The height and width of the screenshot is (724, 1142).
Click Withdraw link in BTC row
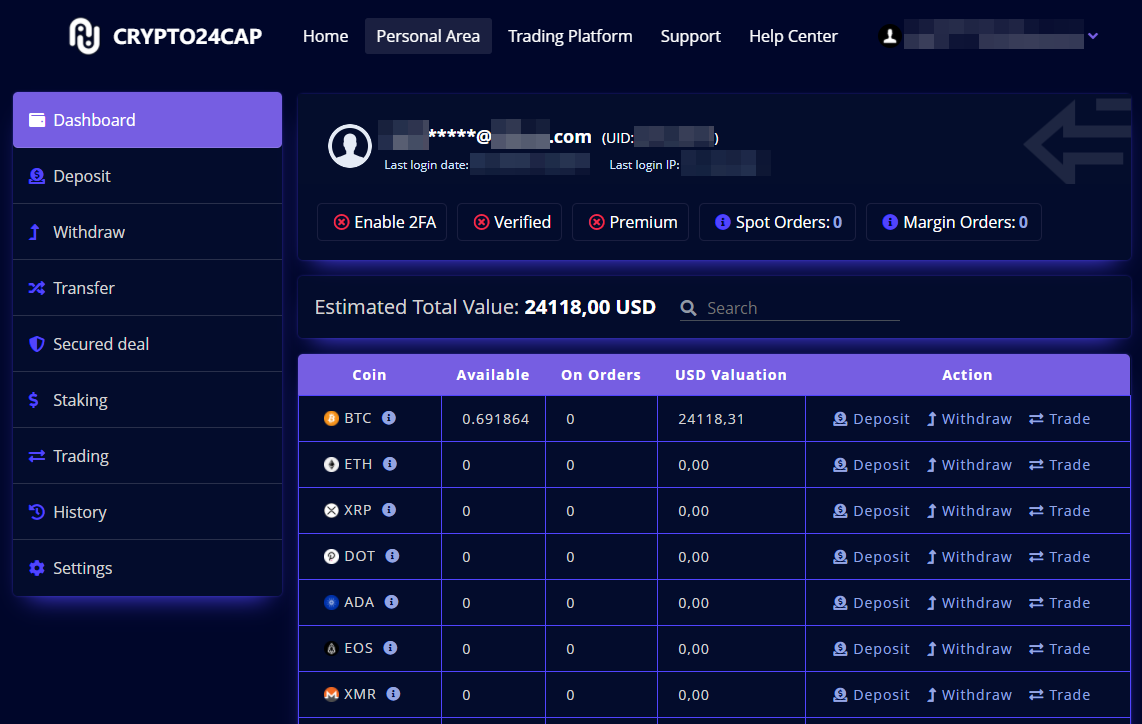[968, 419]
